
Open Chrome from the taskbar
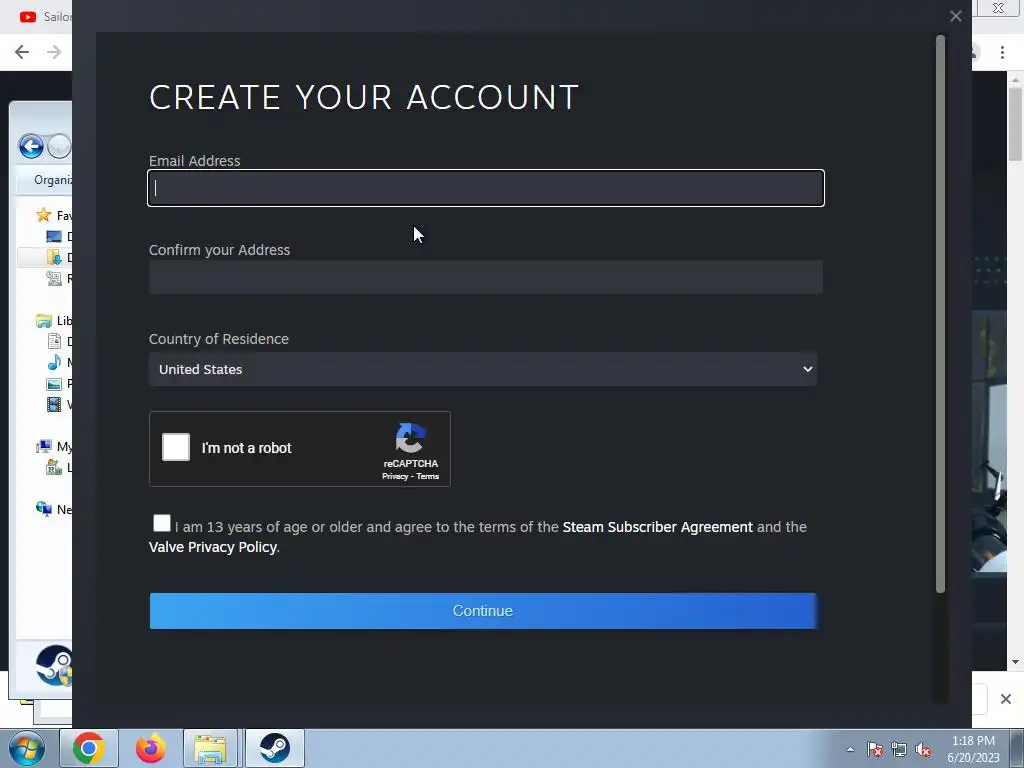pyautogui.click(x=89, y=748)
